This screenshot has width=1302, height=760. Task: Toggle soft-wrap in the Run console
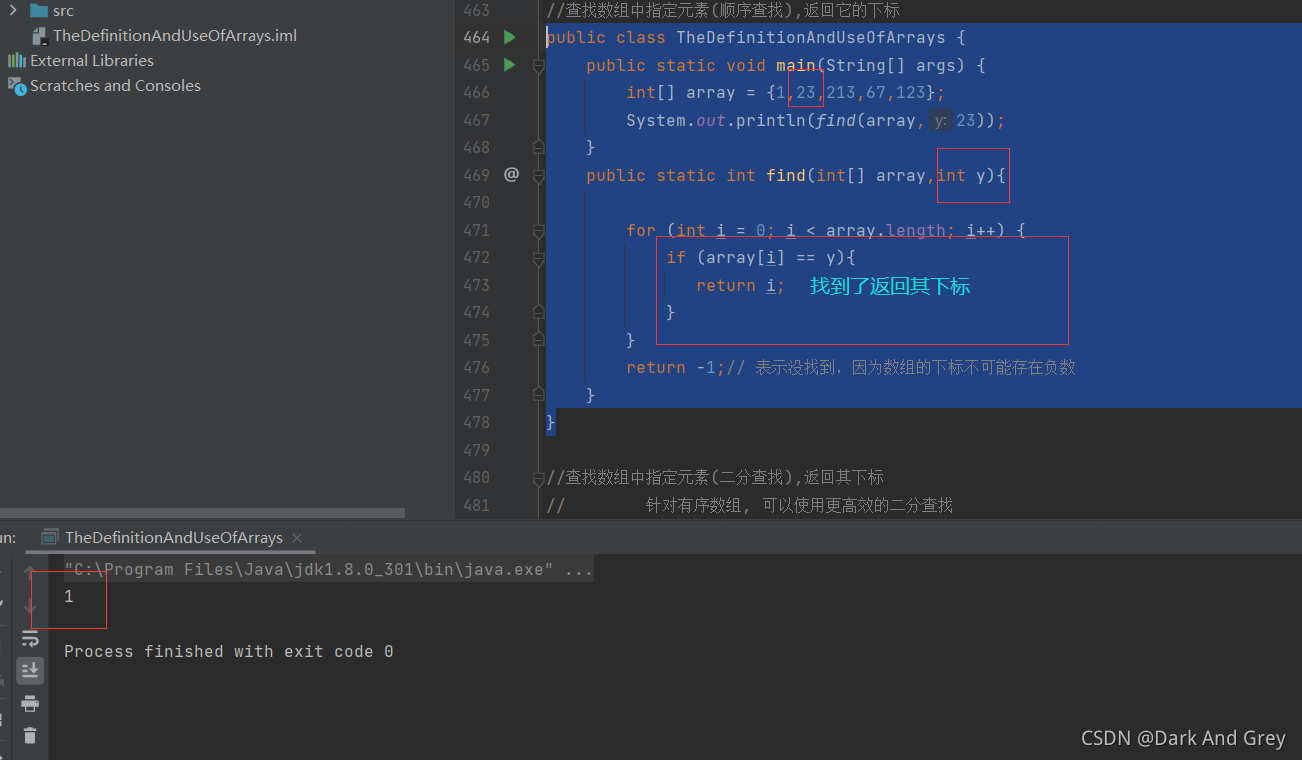pyautogui.click(x=30, y=638)
